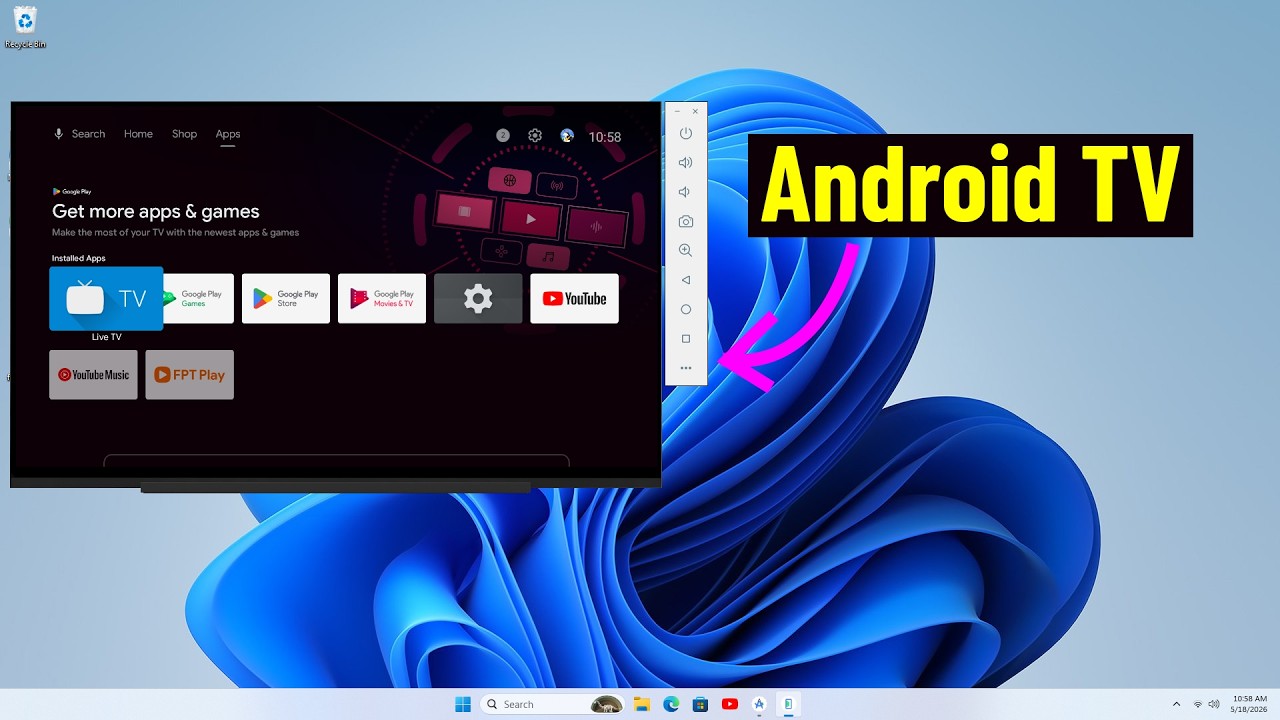This screenshot has height=720, width=1280.
Task: Take a screenshot with the camera icon
Action: 686,221
